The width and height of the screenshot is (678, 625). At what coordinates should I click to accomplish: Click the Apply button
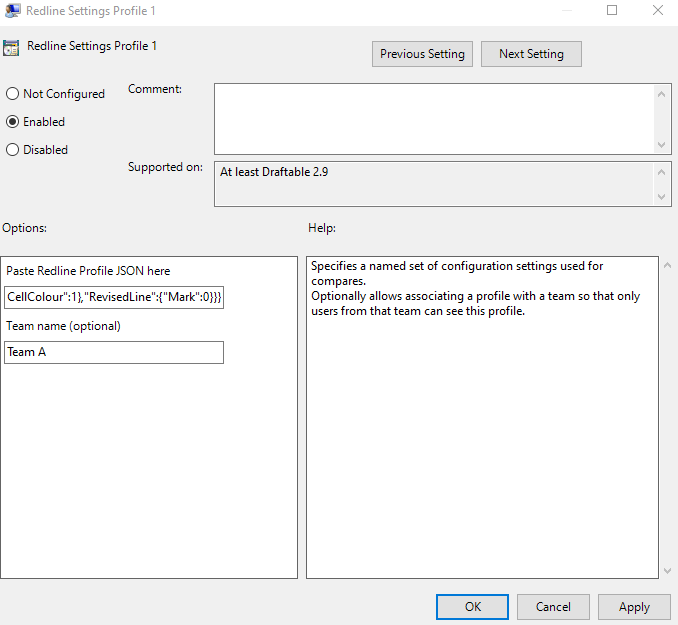point(634,606)
